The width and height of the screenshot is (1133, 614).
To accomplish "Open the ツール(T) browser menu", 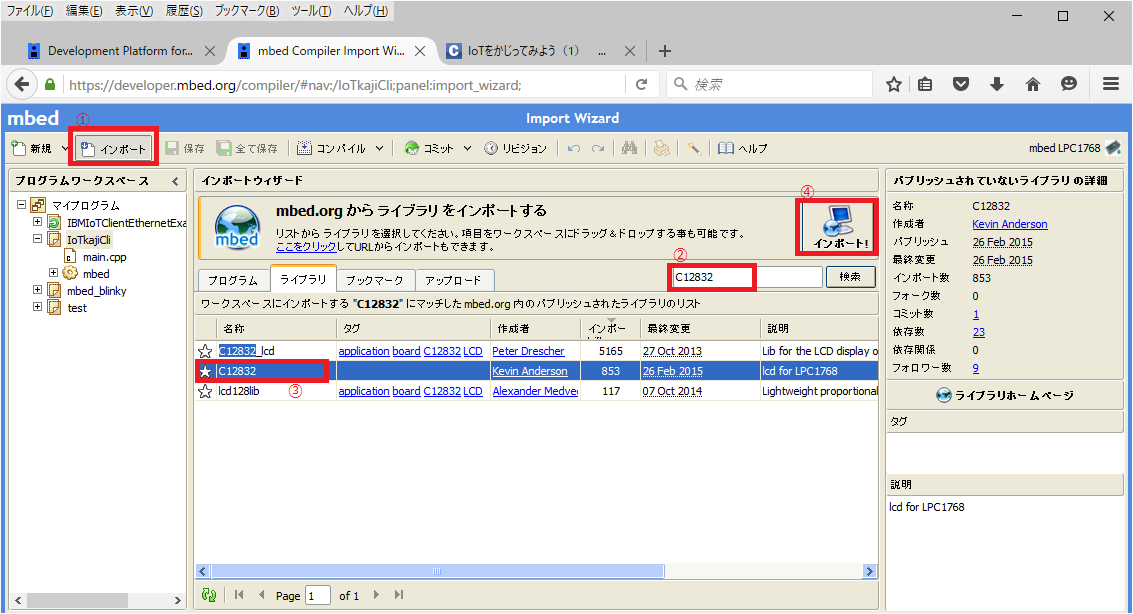I will [311, 11].
